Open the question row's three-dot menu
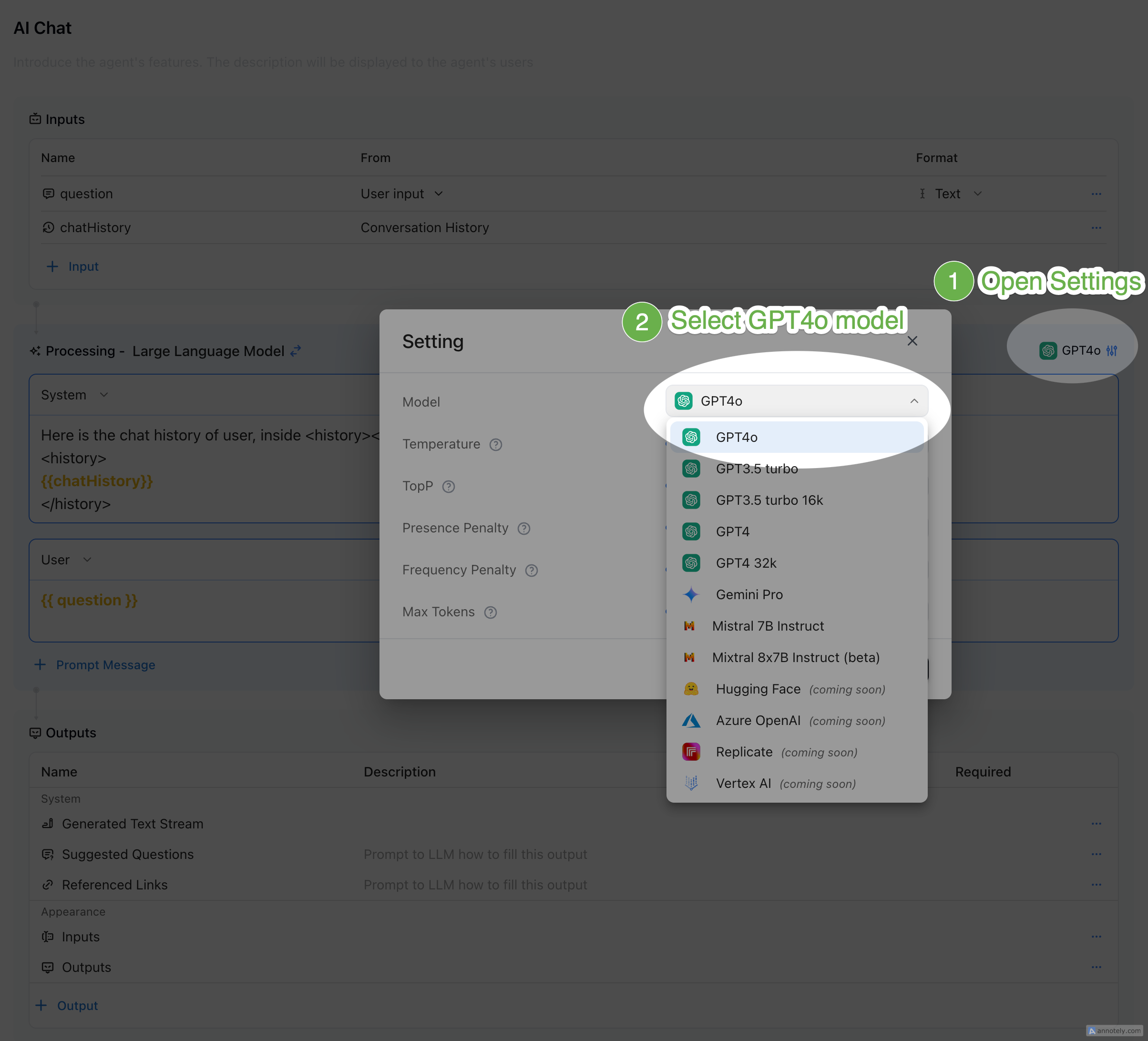 click(x=1096, y=194)
